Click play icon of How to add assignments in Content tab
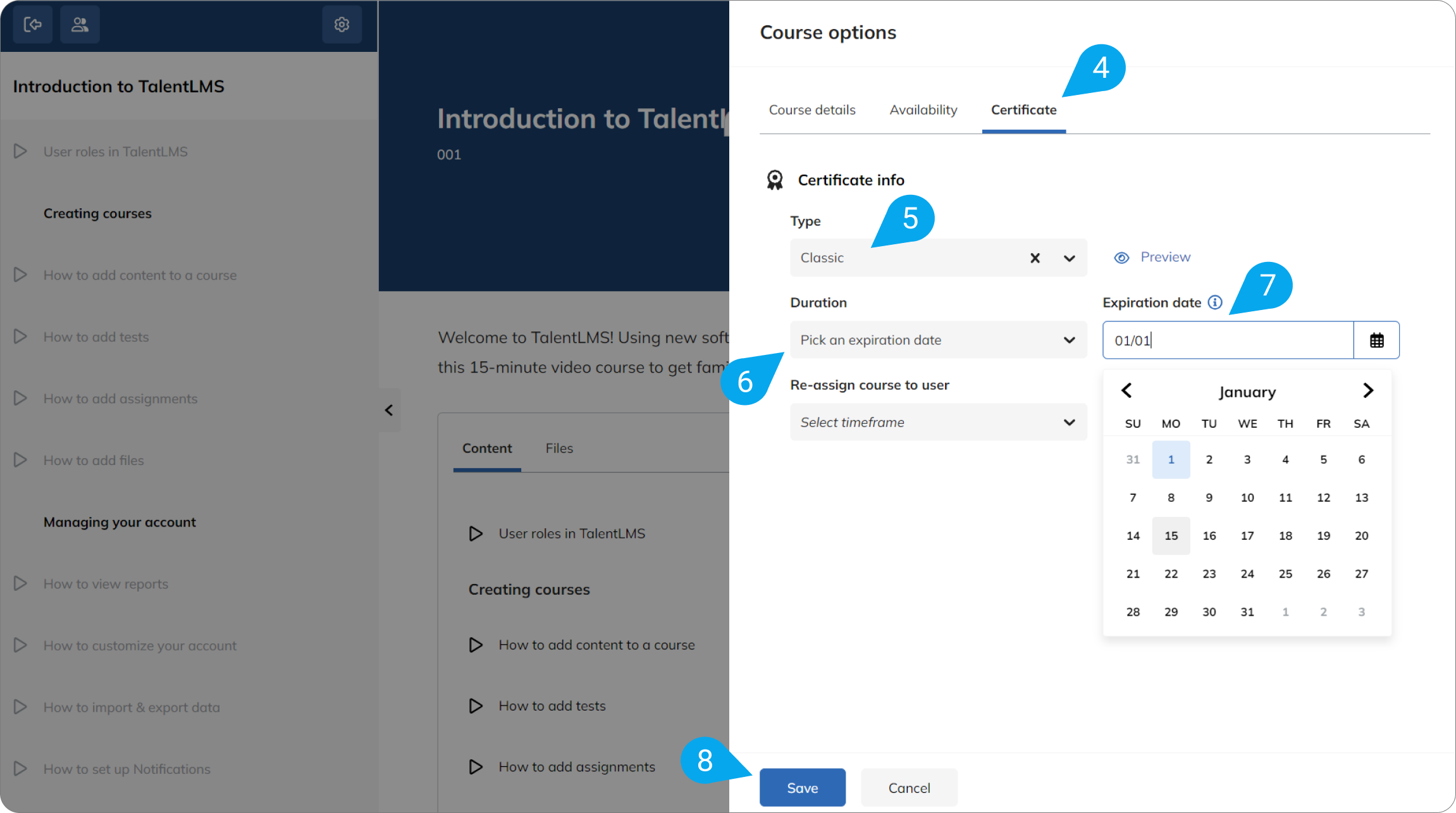Image resolution: width=1456 pixels, height=813 pixels. 476,767
